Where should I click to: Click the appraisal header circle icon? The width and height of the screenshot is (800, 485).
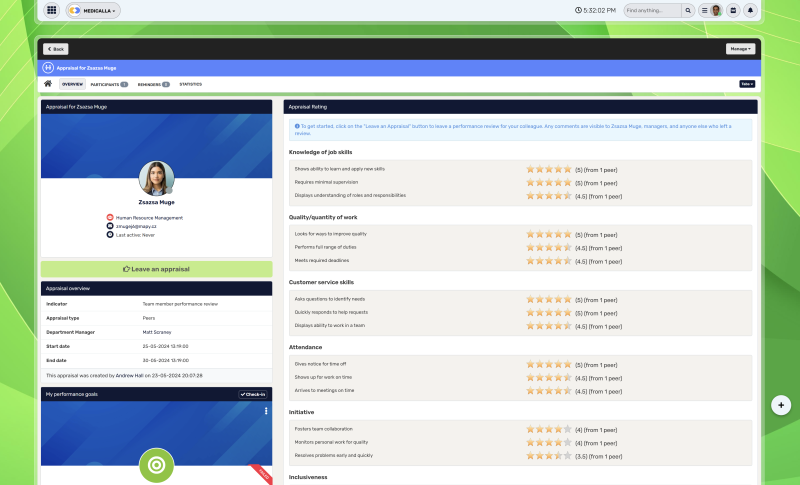pyautogui.click(x=48, y=67)
